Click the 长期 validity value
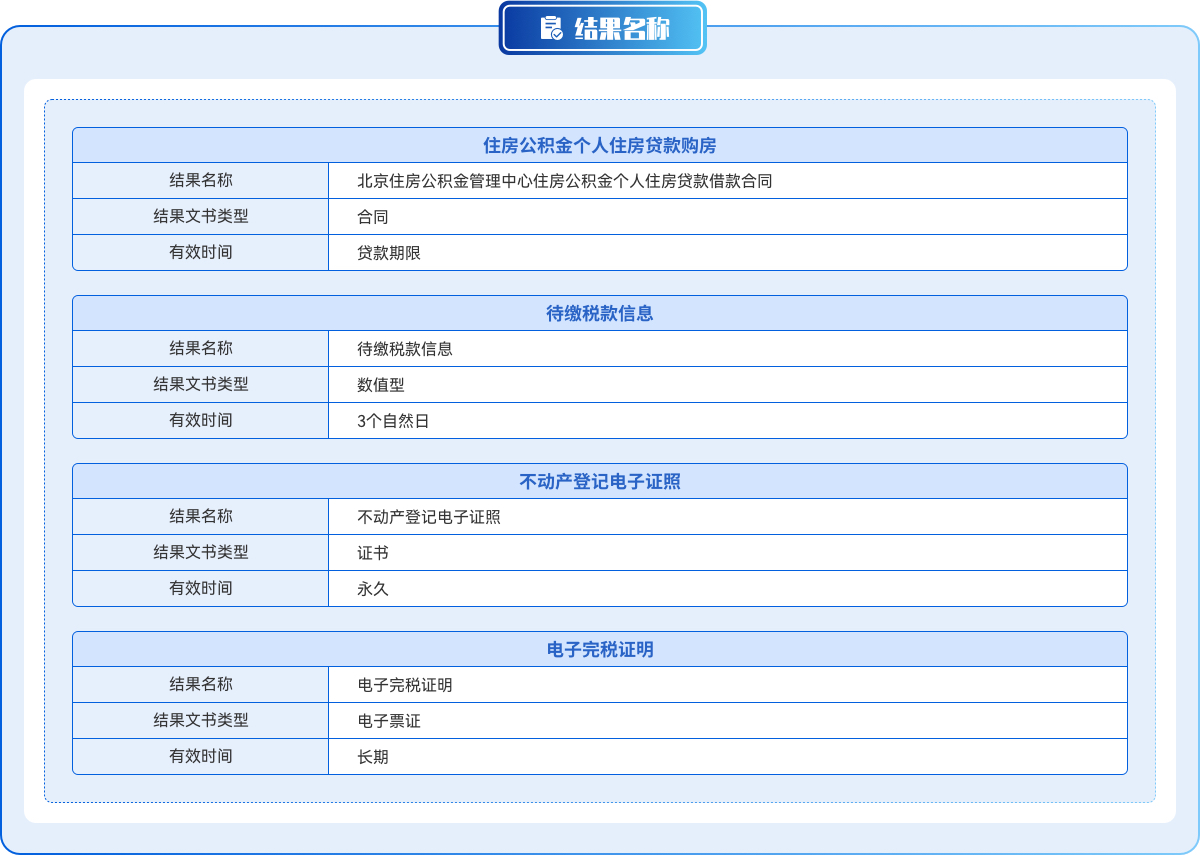This screenshot has height=855, width=1200. (373, 757)
